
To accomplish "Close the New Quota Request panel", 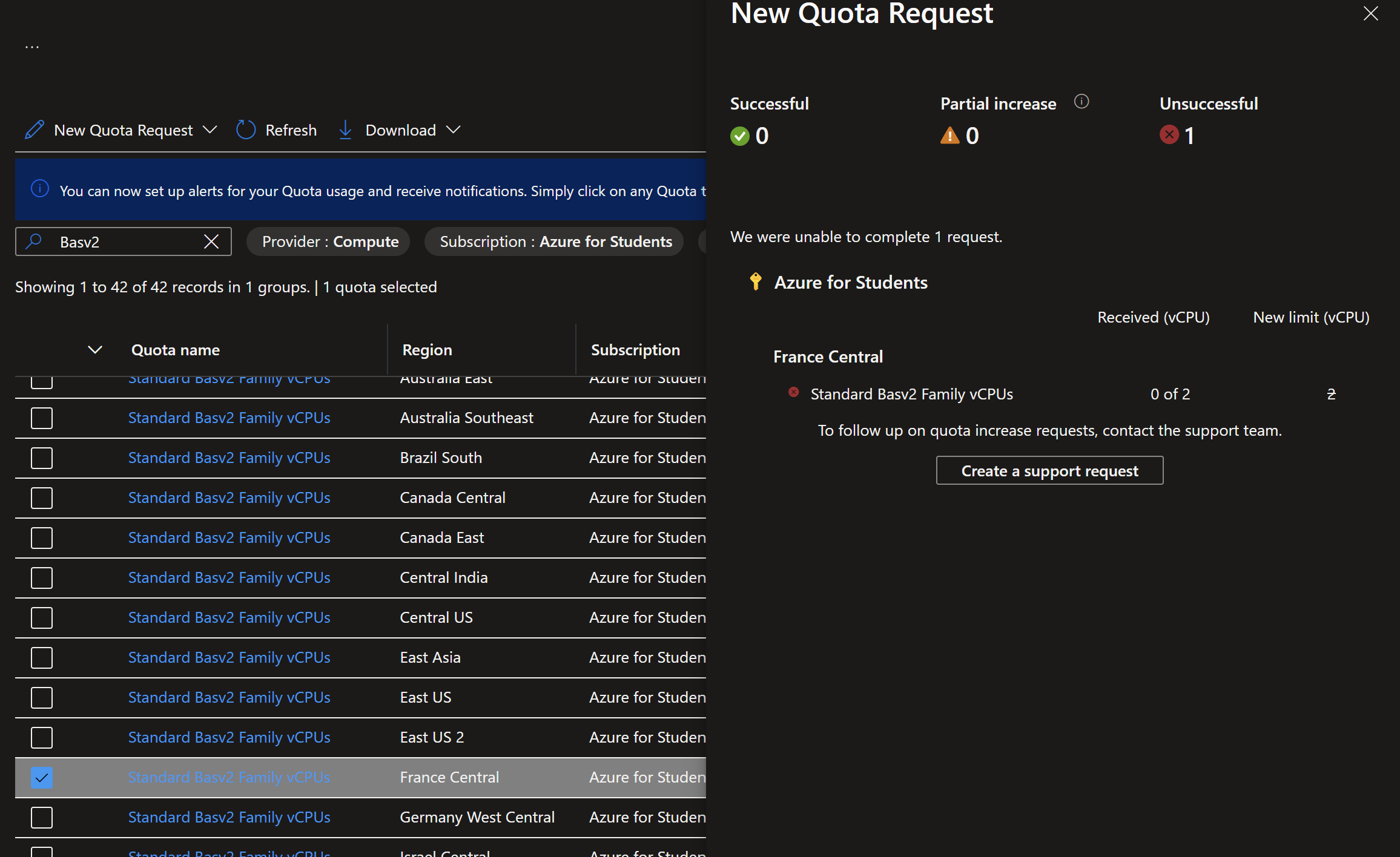I will coord(1371,13).
